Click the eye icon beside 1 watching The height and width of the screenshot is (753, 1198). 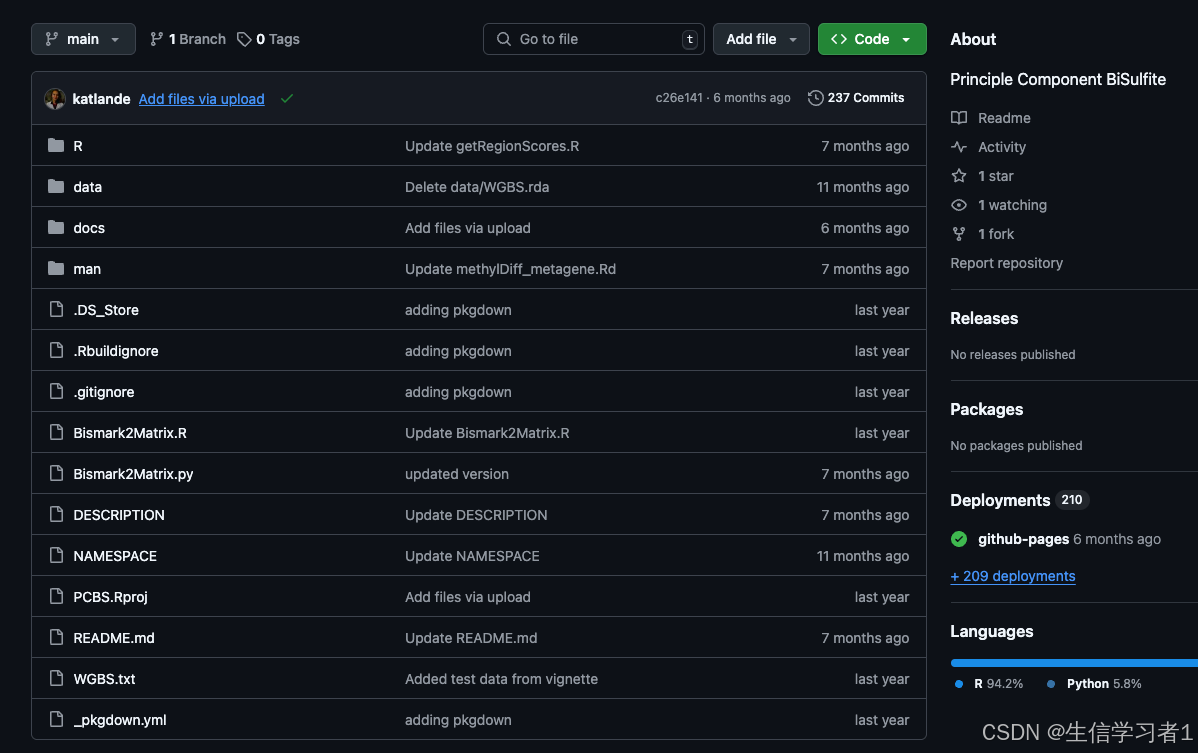coord(959,205)
